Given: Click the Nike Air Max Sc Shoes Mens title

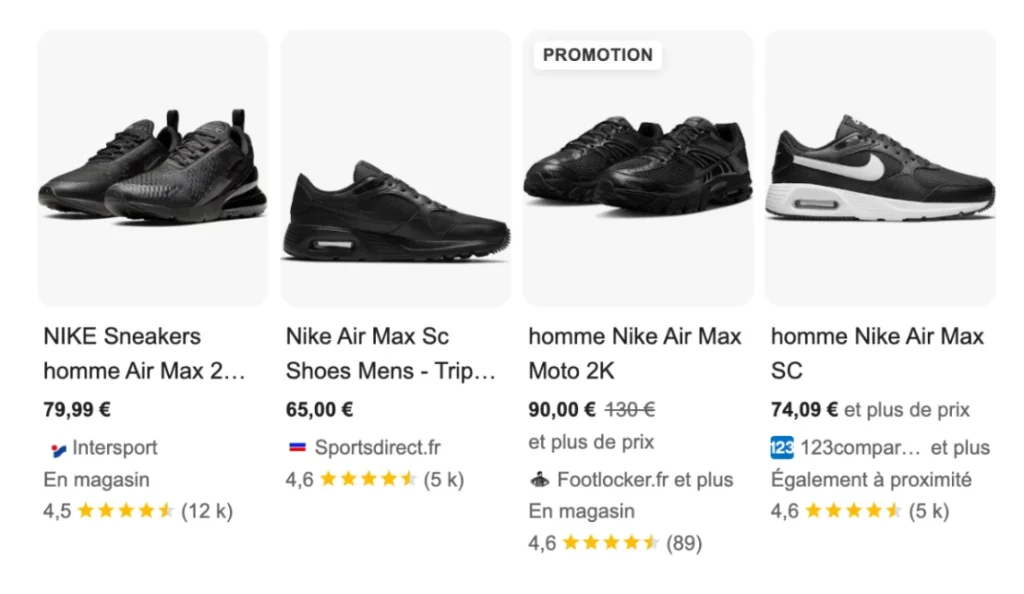Looking at the screenshot, I should [x=390, y=353].
